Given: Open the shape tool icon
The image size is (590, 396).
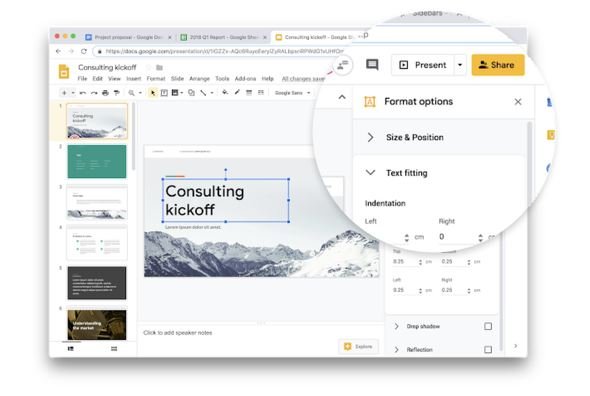Looking at the screenshot, I should pyautogui.click(x=192, y=93).
